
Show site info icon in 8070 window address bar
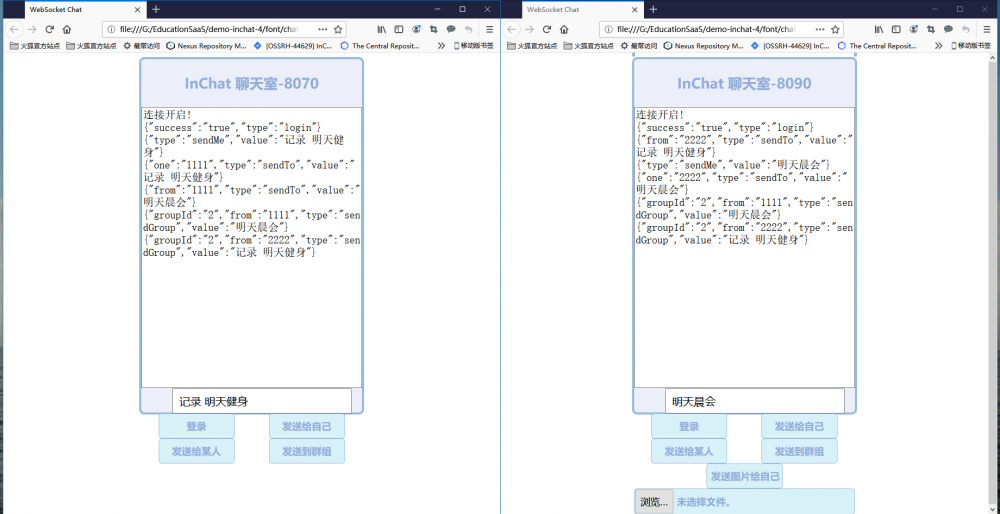pos(112,29)
